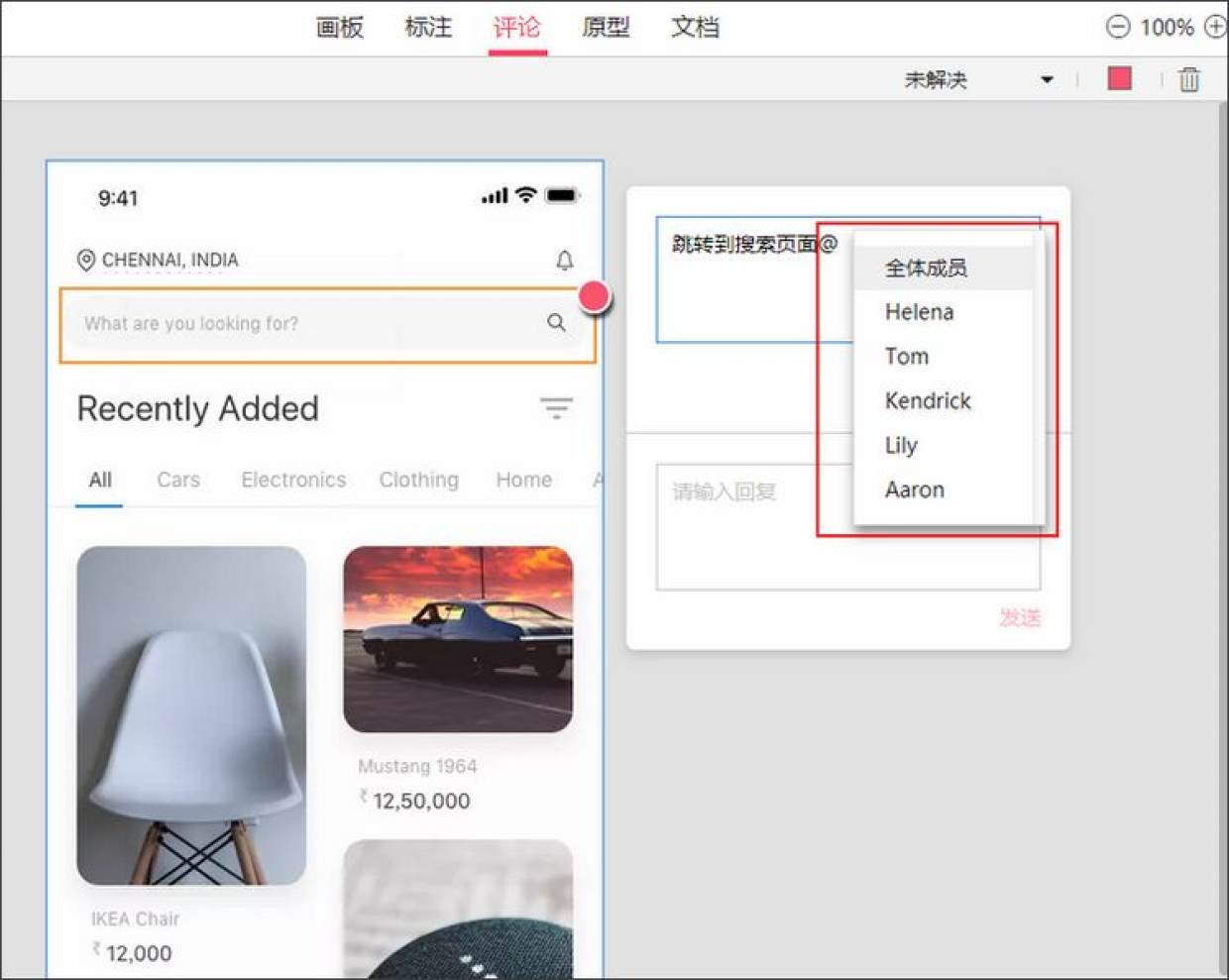Viewport: 1229px width, 980px height.
Task: Click the 'What are you looking for?' search field
Action: coord(327,325)
